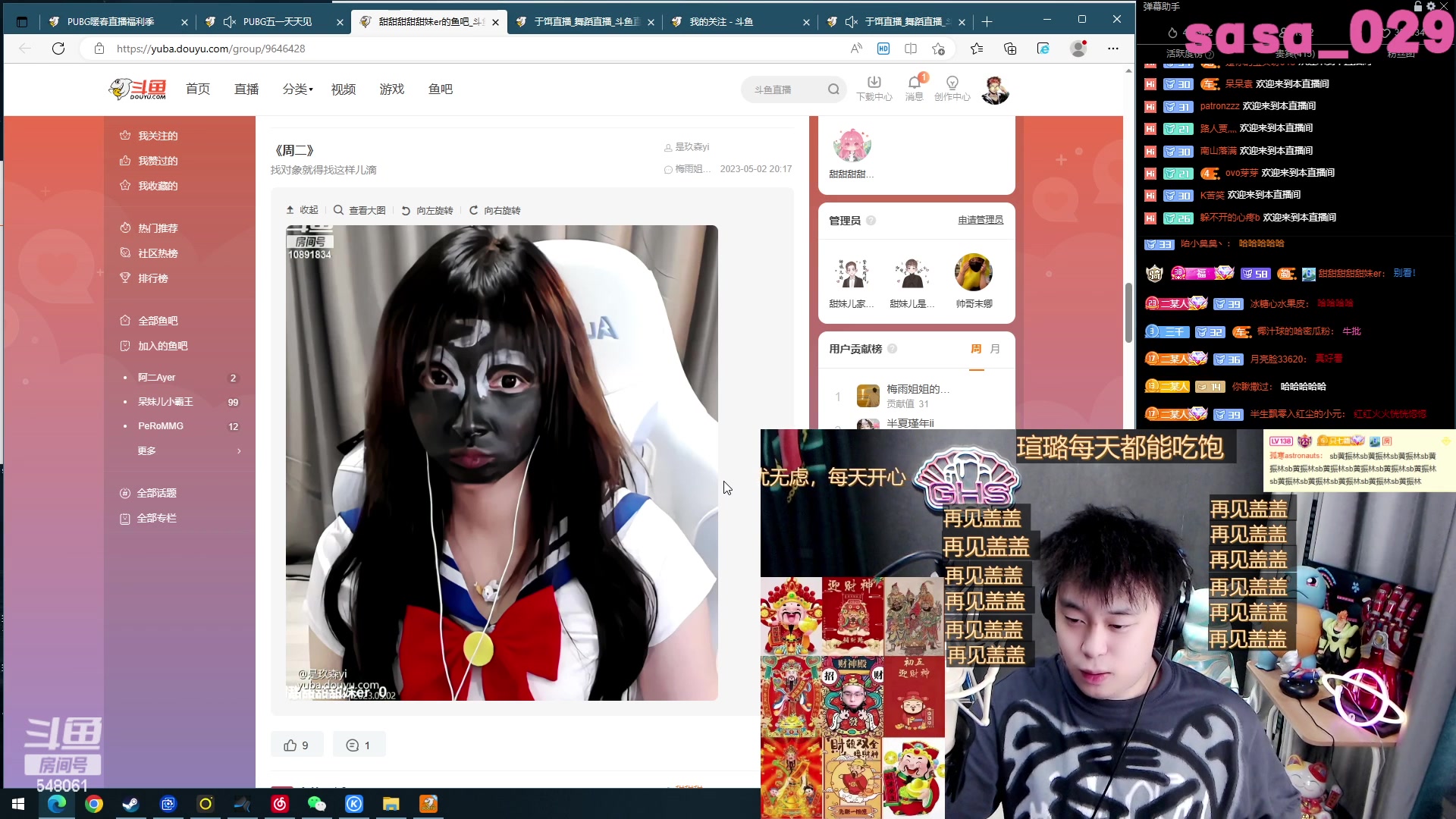The image size is (1456, 819).
Task: Open WeChat from the taskbar
Action: click(317, 804)
